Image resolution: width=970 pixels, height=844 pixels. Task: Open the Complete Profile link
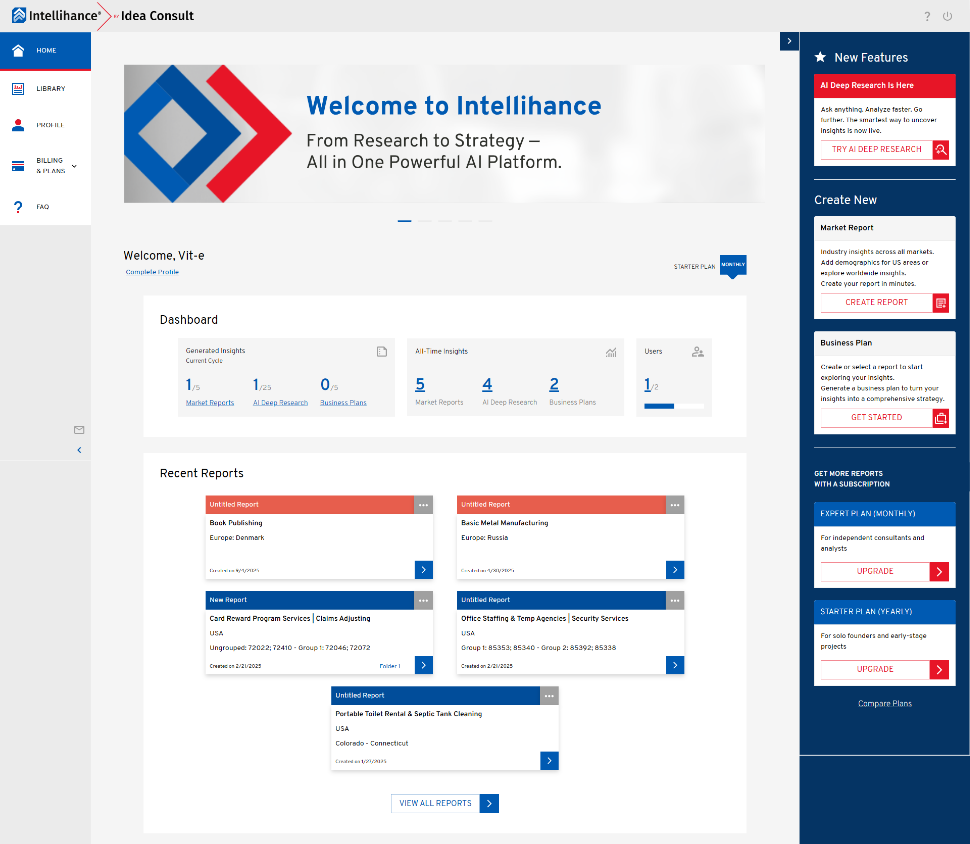pos(152,272)
